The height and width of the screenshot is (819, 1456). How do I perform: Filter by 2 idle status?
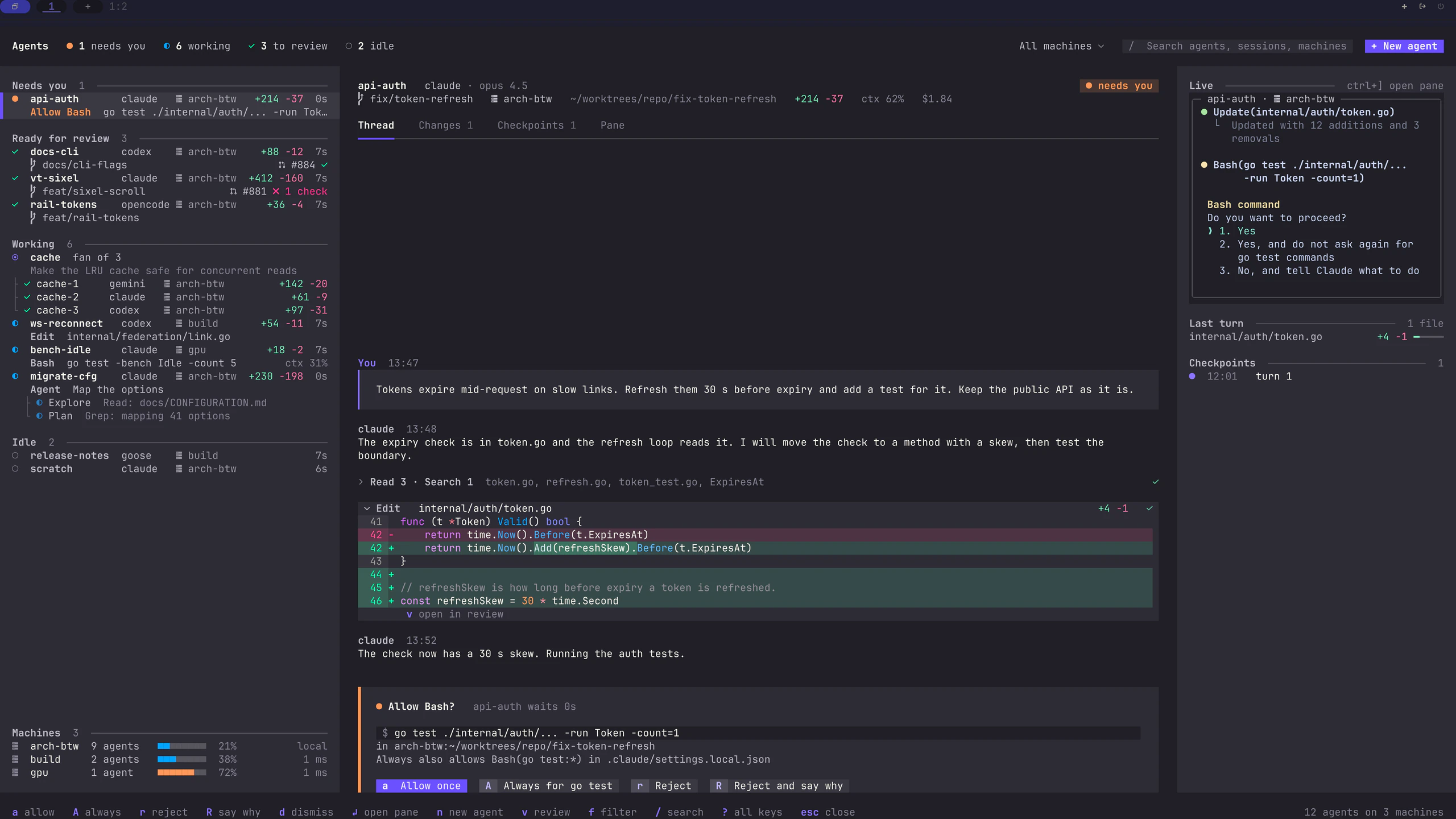[x=369, y=46]
